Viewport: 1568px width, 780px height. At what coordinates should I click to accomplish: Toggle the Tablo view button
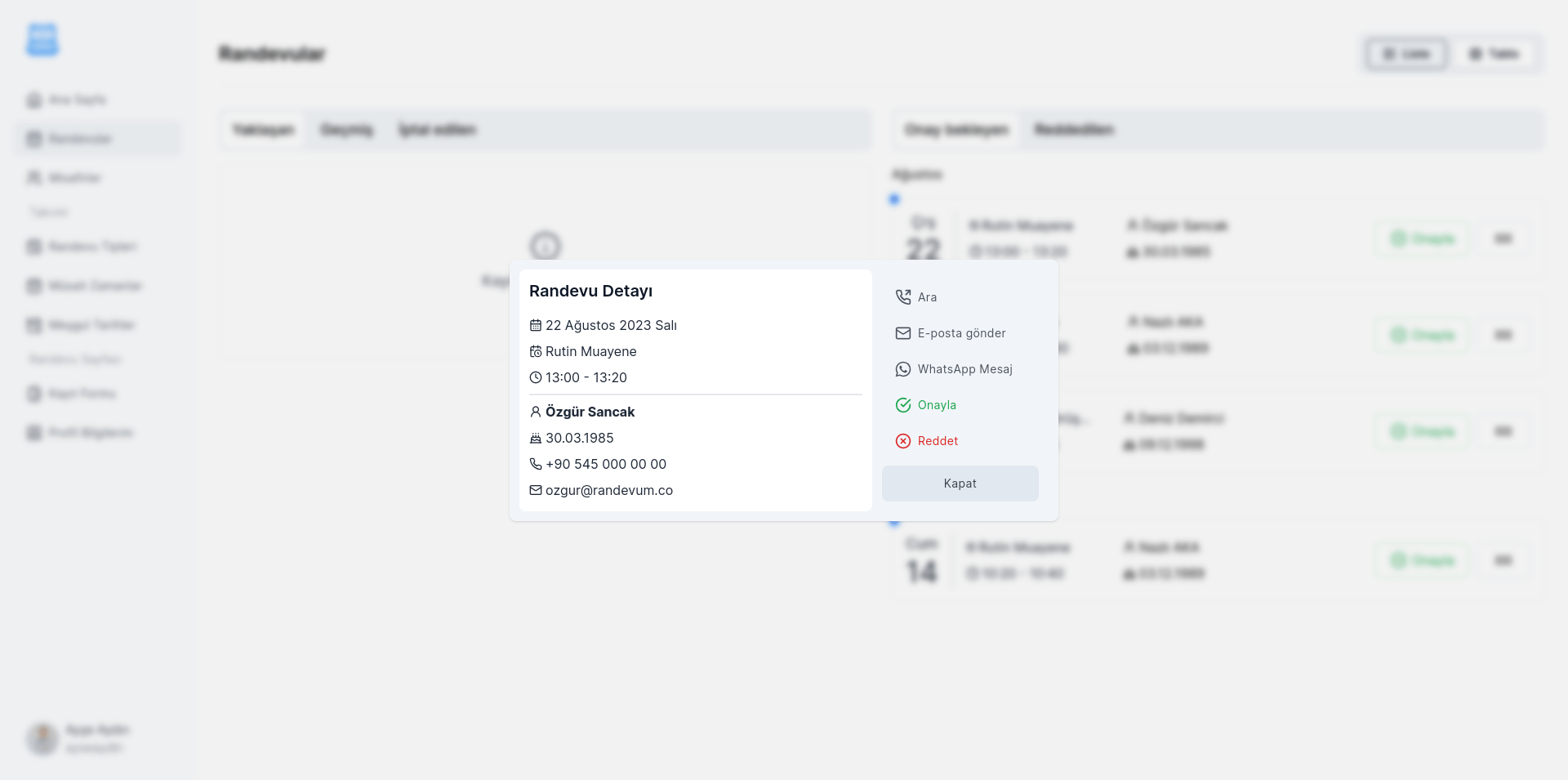1494,53
